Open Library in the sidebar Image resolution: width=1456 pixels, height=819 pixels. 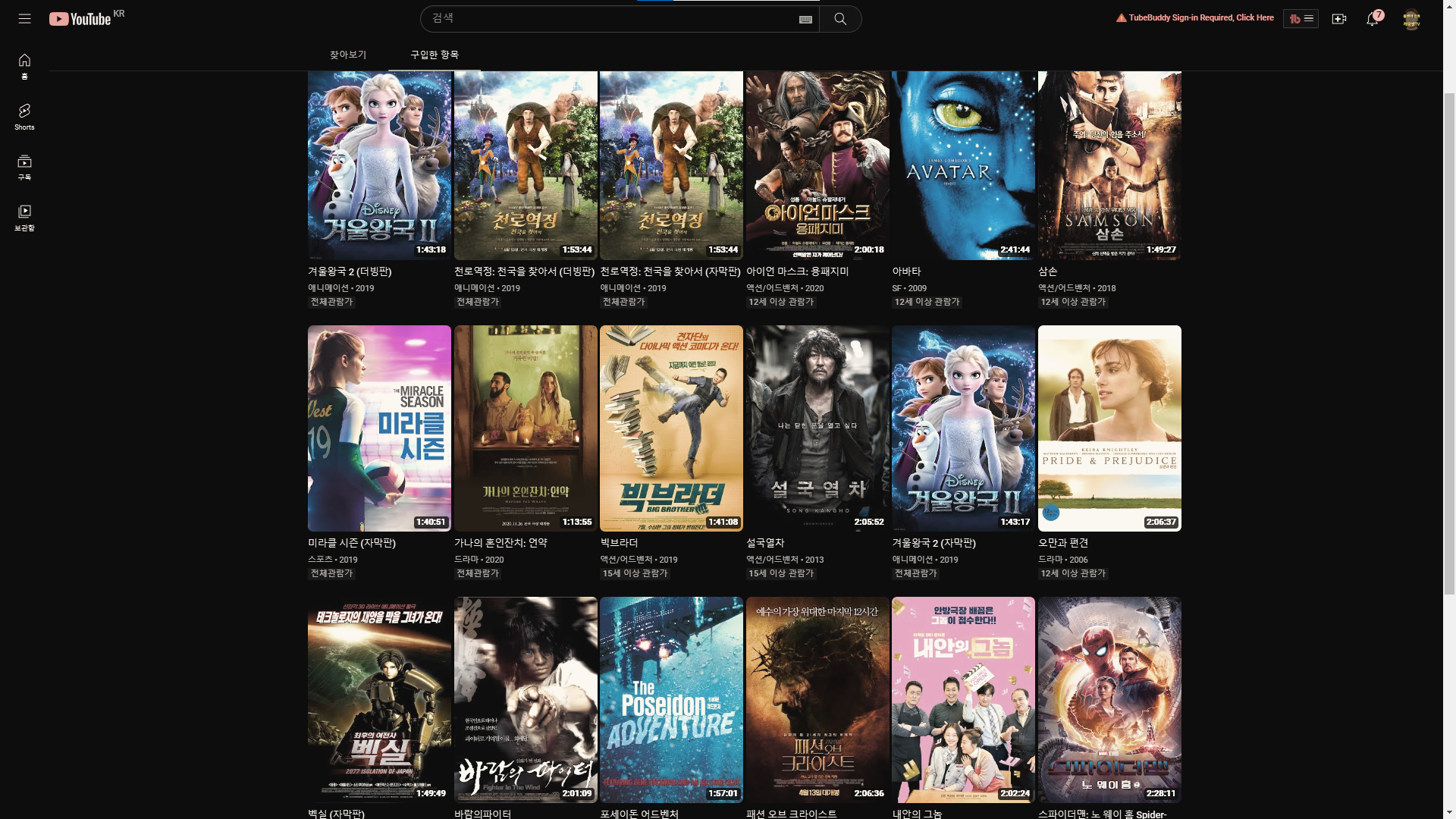[x=24, y=217]
